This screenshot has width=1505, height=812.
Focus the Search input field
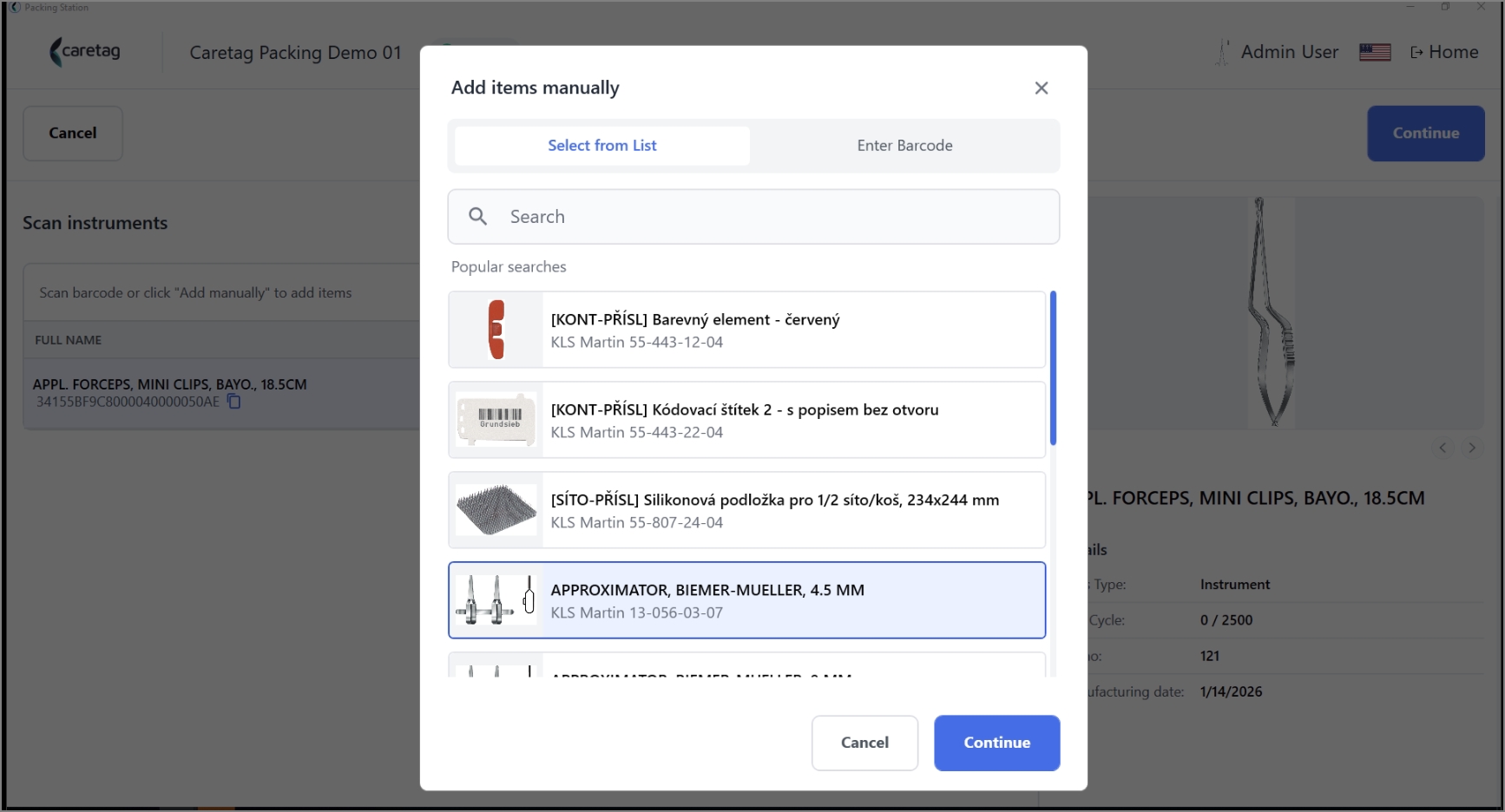coord(753,217)
